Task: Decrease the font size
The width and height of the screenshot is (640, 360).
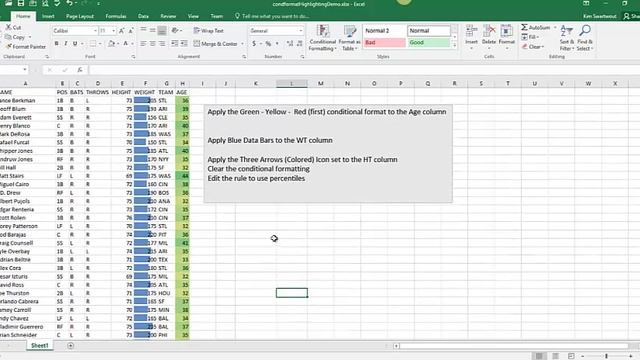Action: 131,31
